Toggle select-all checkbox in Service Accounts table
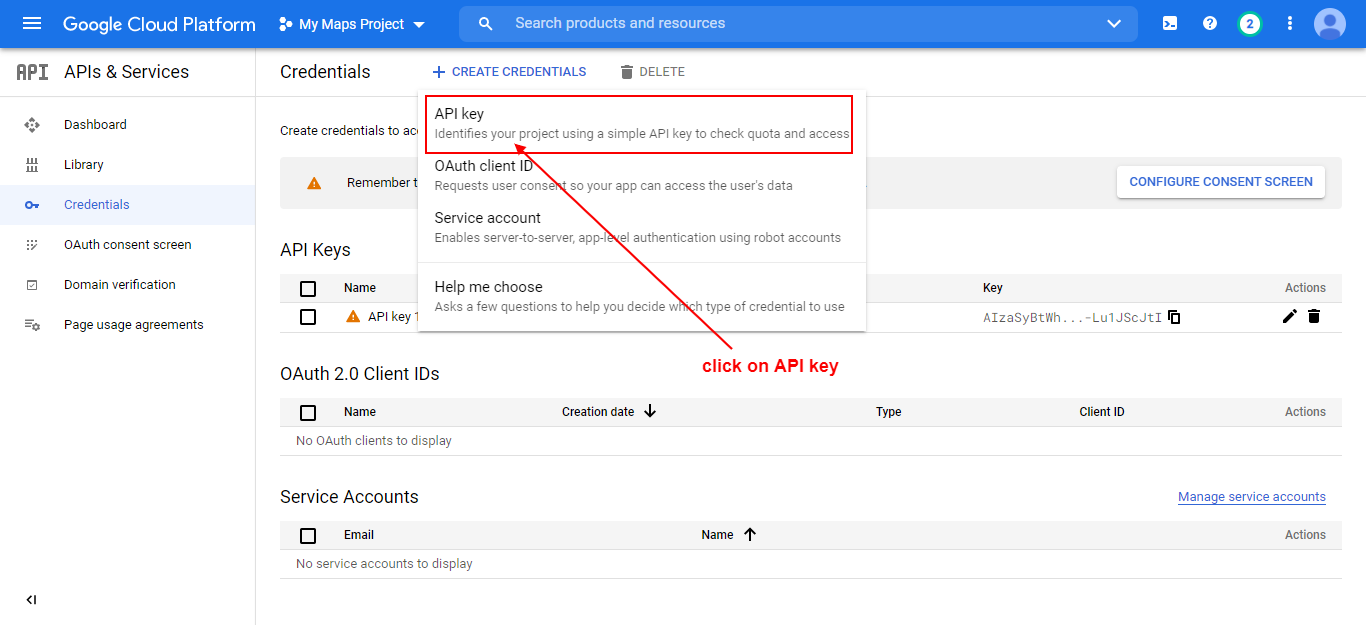The width and height of the screenshot is (1366, 625). coord(308,535)
